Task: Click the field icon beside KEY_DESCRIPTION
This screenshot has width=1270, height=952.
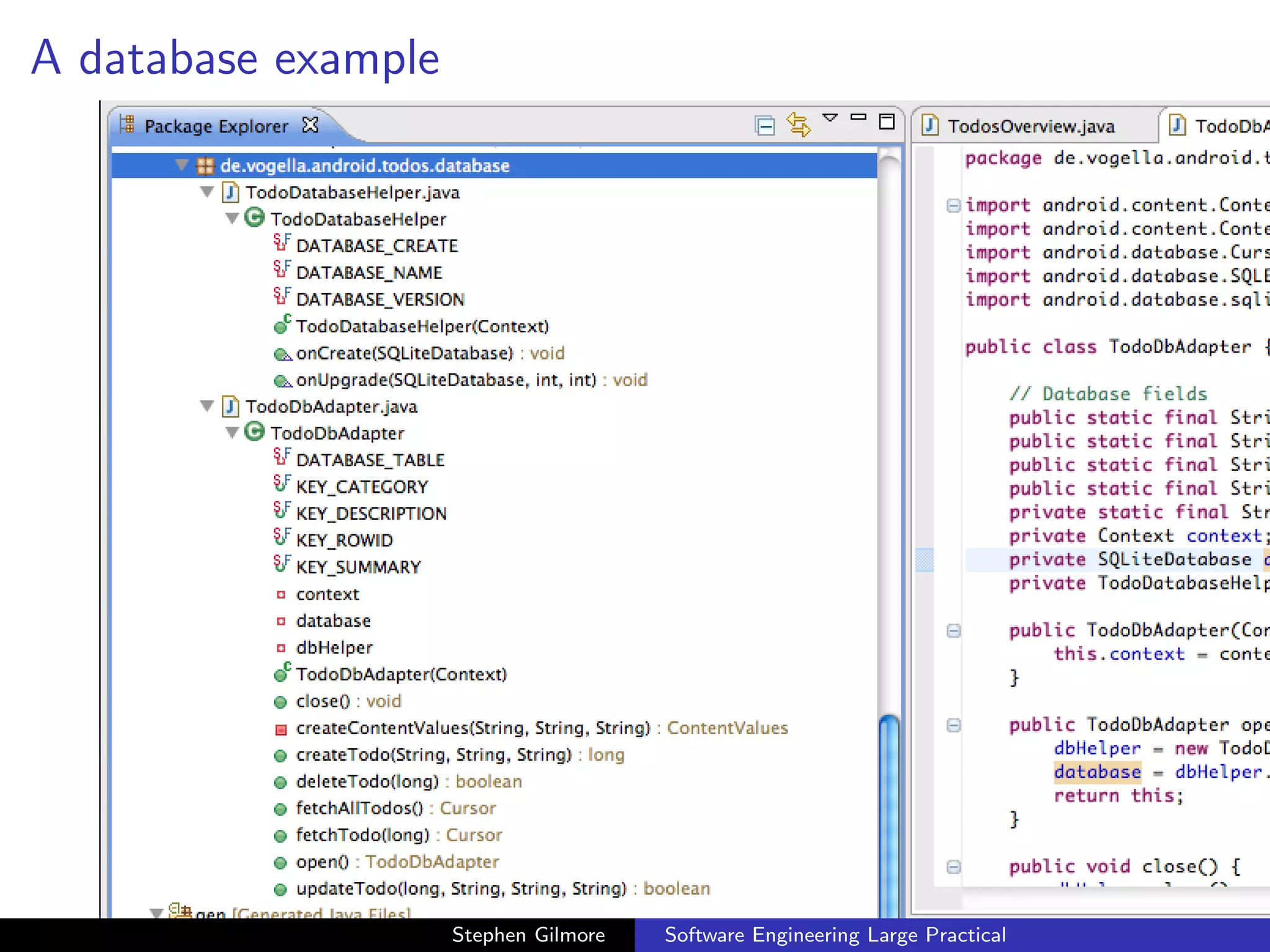Action: [282, 511]
